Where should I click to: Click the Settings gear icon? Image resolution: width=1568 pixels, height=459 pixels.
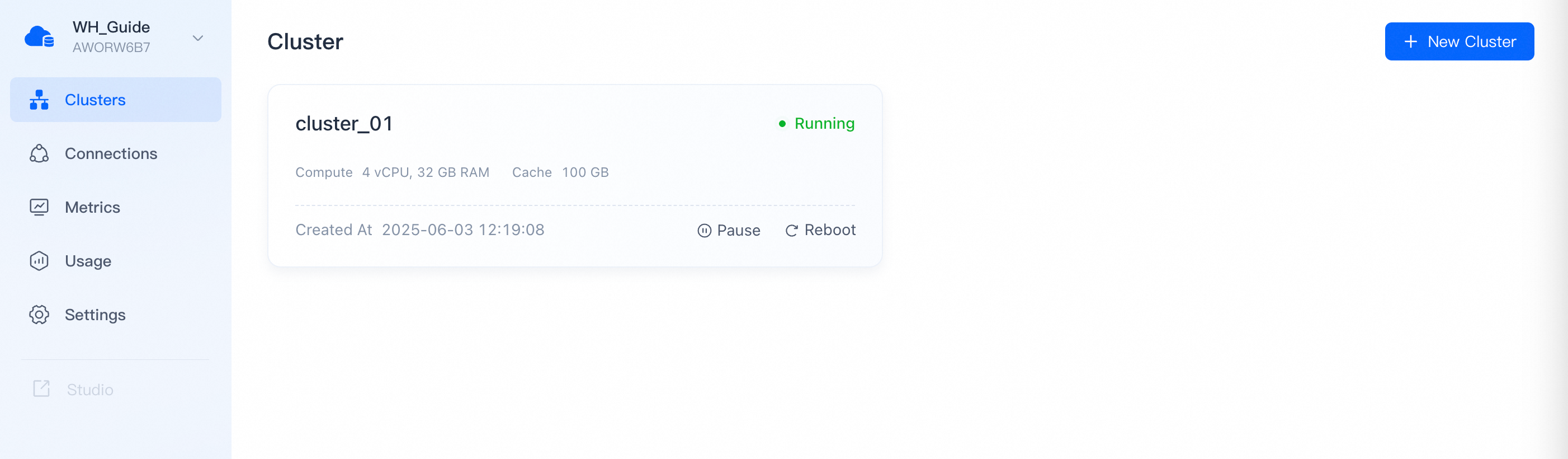39,315
